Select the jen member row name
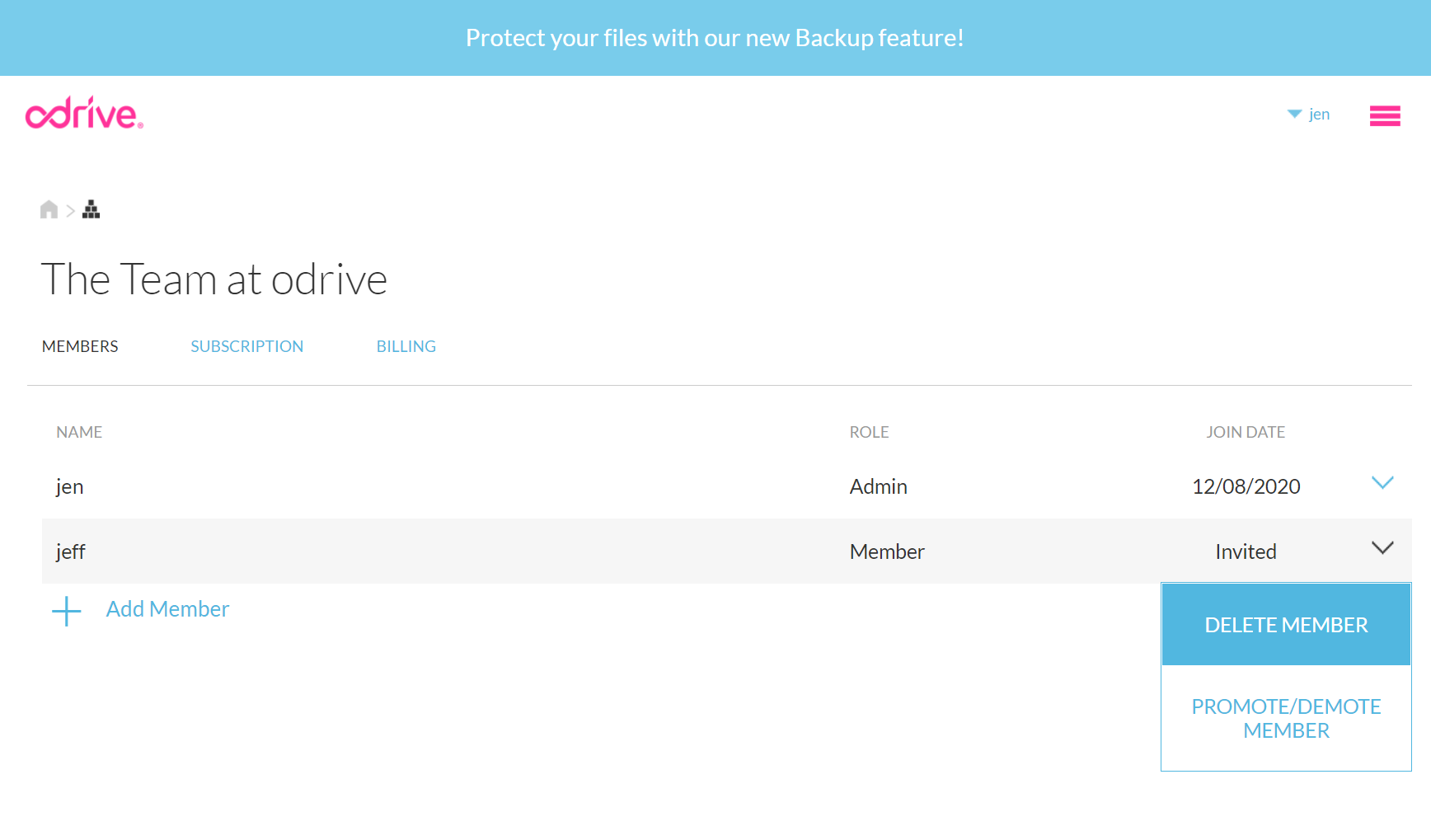The height and width of the screenshot is (840, 1431). coord(70,486)
